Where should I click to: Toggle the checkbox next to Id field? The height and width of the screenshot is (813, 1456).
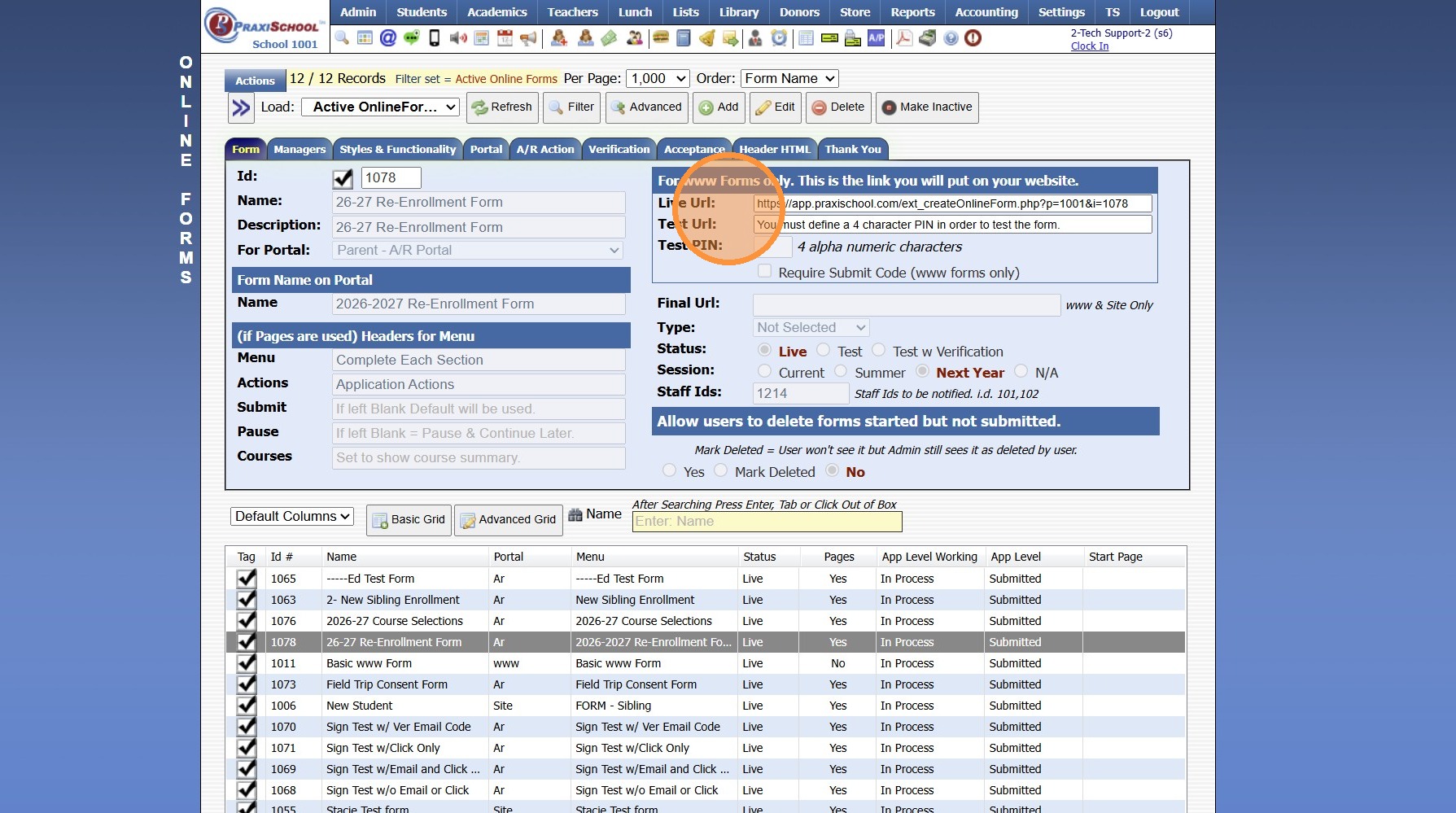343,178
